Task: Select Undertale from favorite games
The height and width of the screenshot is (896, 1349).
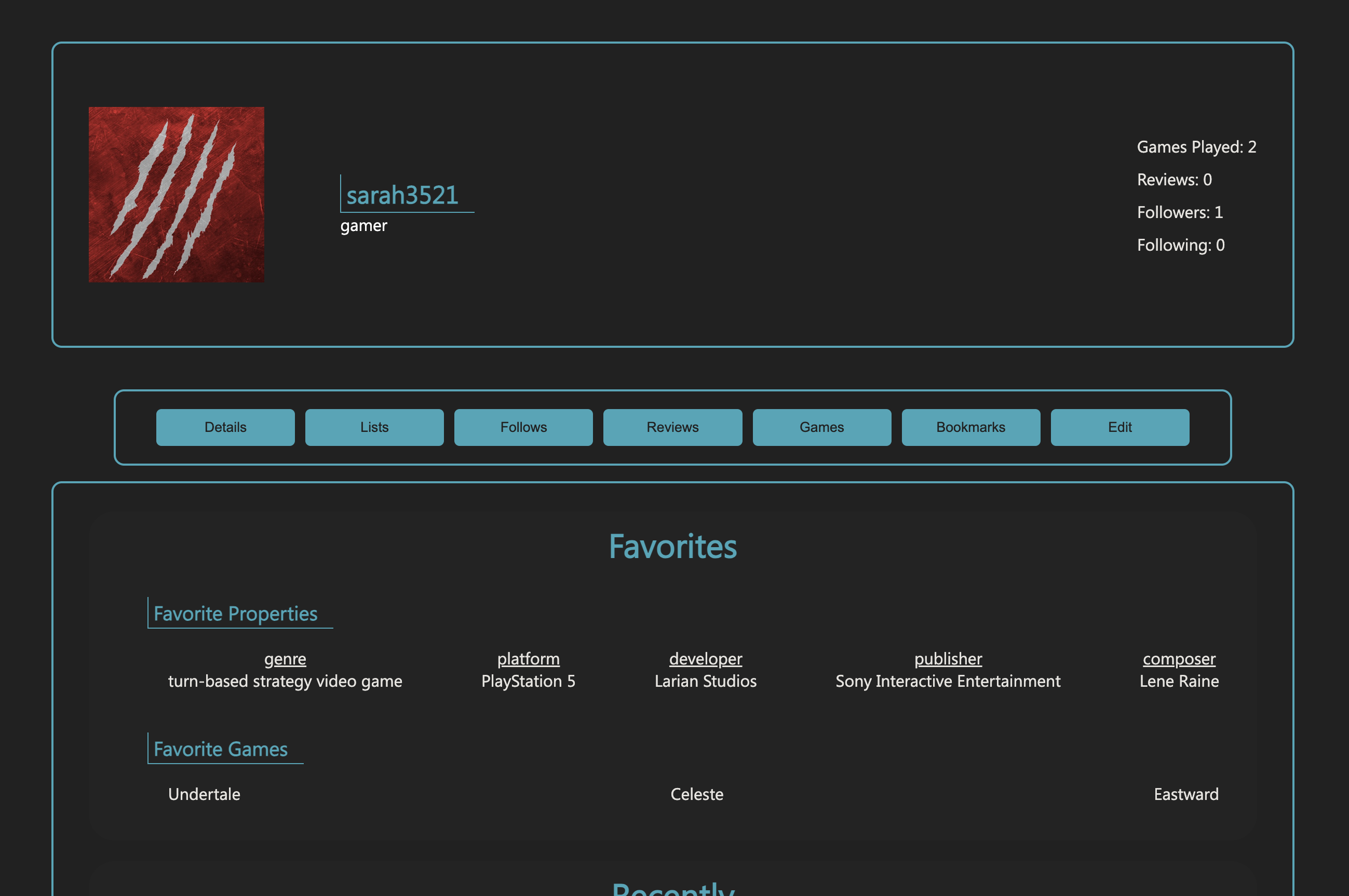Action: click(x=204, y=794)
